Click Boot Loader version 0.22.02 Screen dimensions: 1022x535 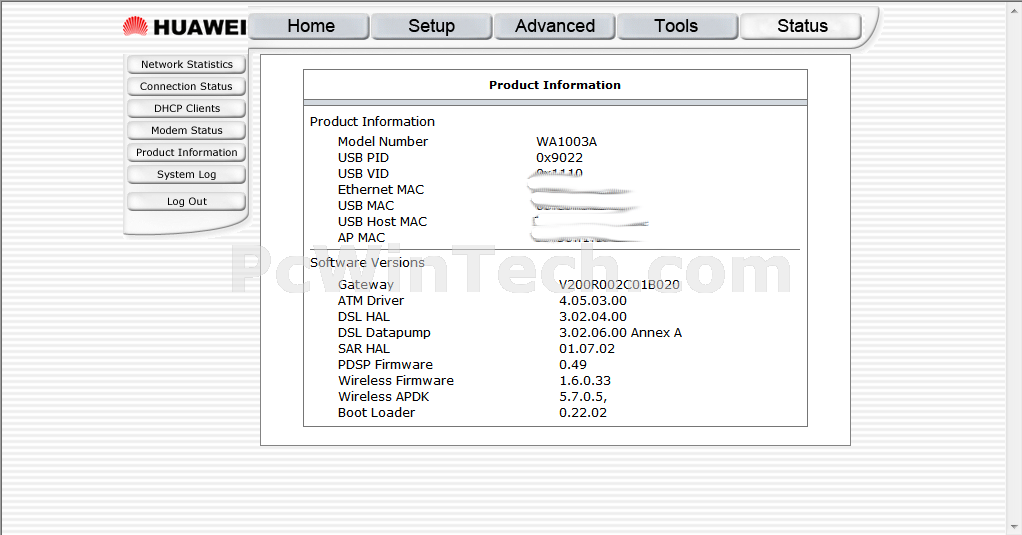coord(583,412)
